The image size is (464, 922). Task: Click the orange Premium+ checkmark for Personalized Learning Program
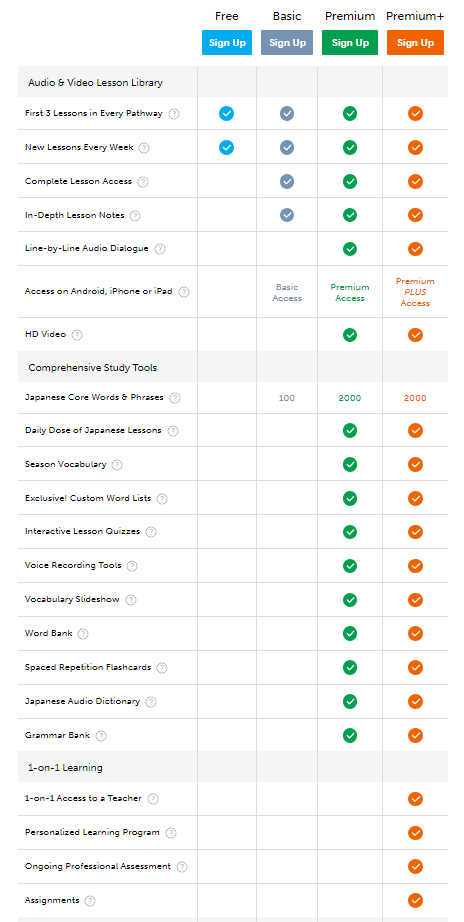[415, 833]
